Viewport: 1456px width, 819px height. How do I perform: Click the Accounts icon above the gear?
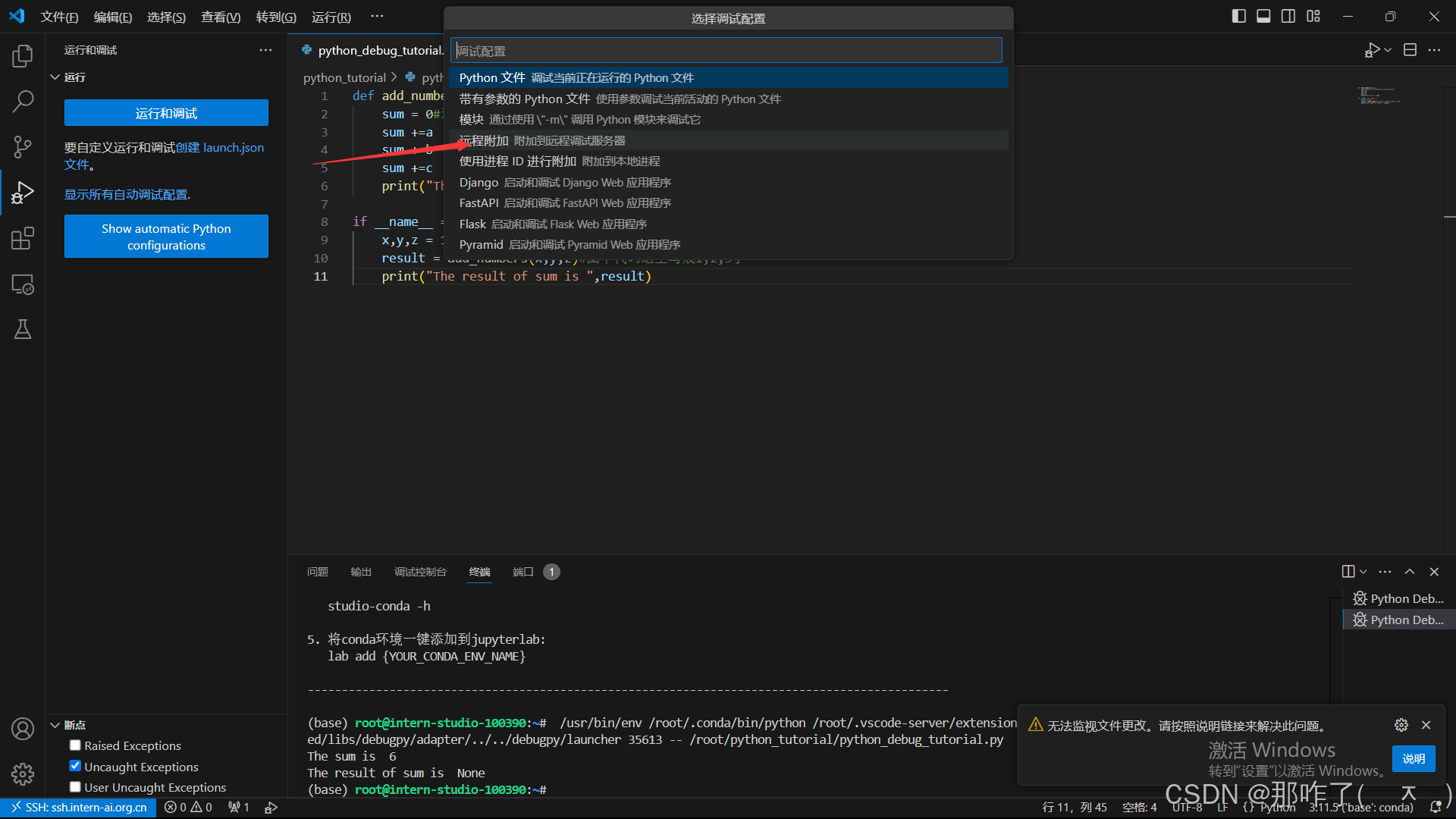22,728
